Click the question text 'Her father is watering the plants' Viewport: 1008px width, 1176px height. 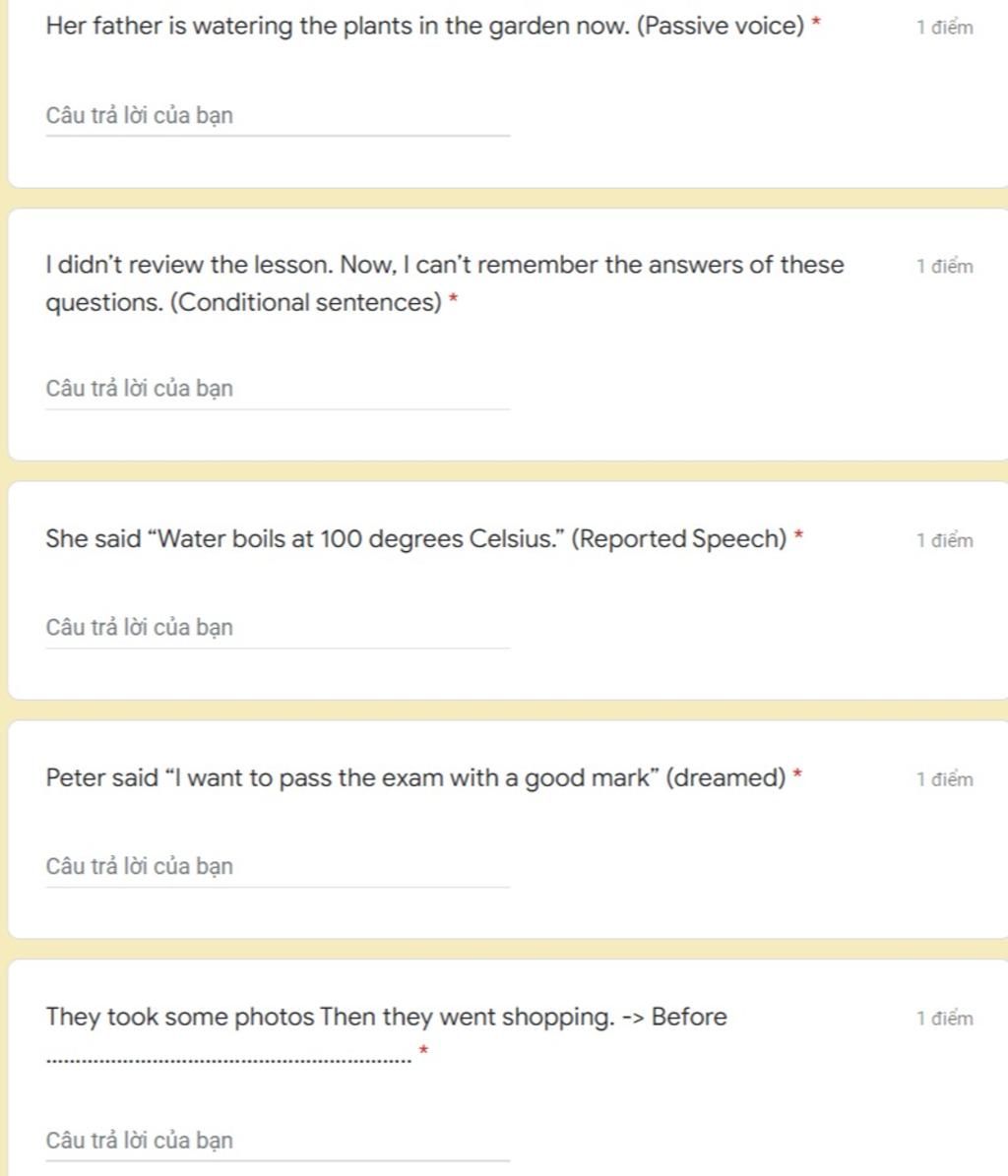coord(424,27)
